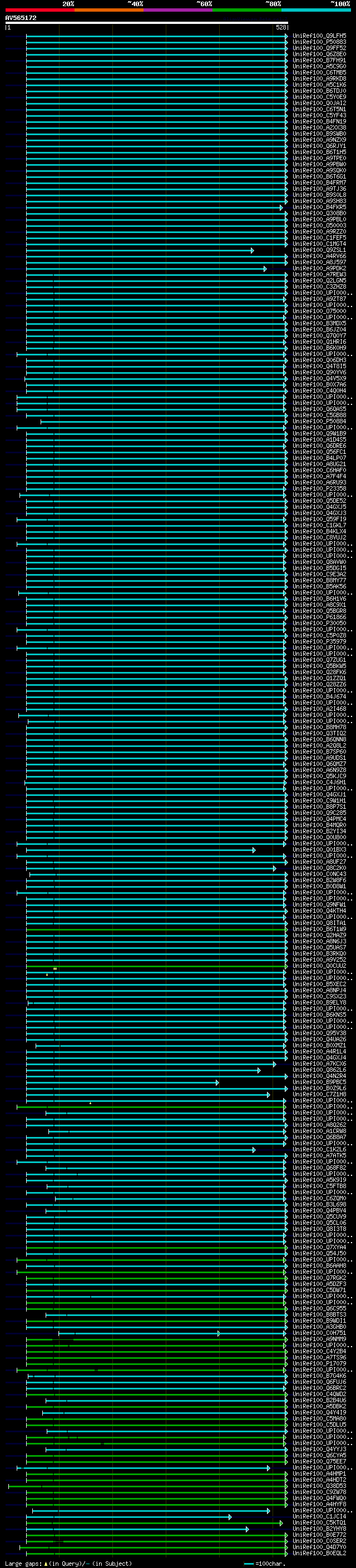
Task: Pick the UniRef100_A8UG21 label
Action: (319, 464)
